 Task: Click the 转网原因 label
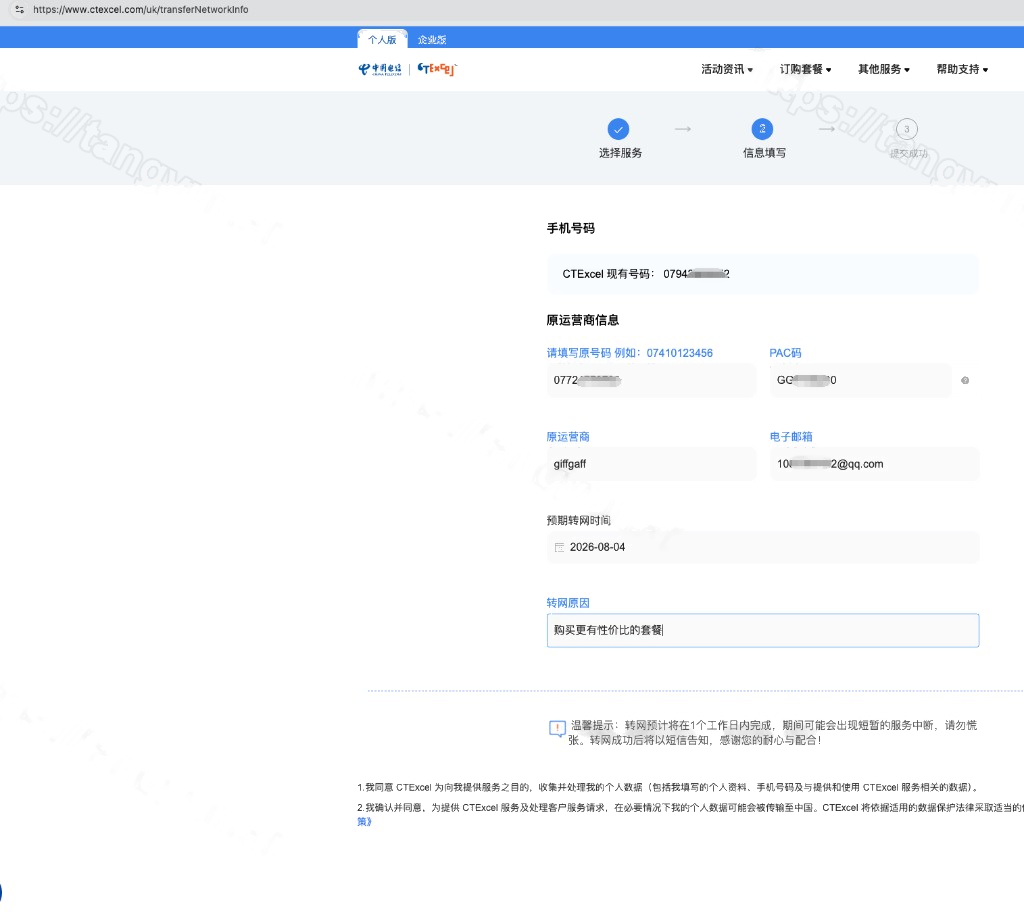[568, 603]
